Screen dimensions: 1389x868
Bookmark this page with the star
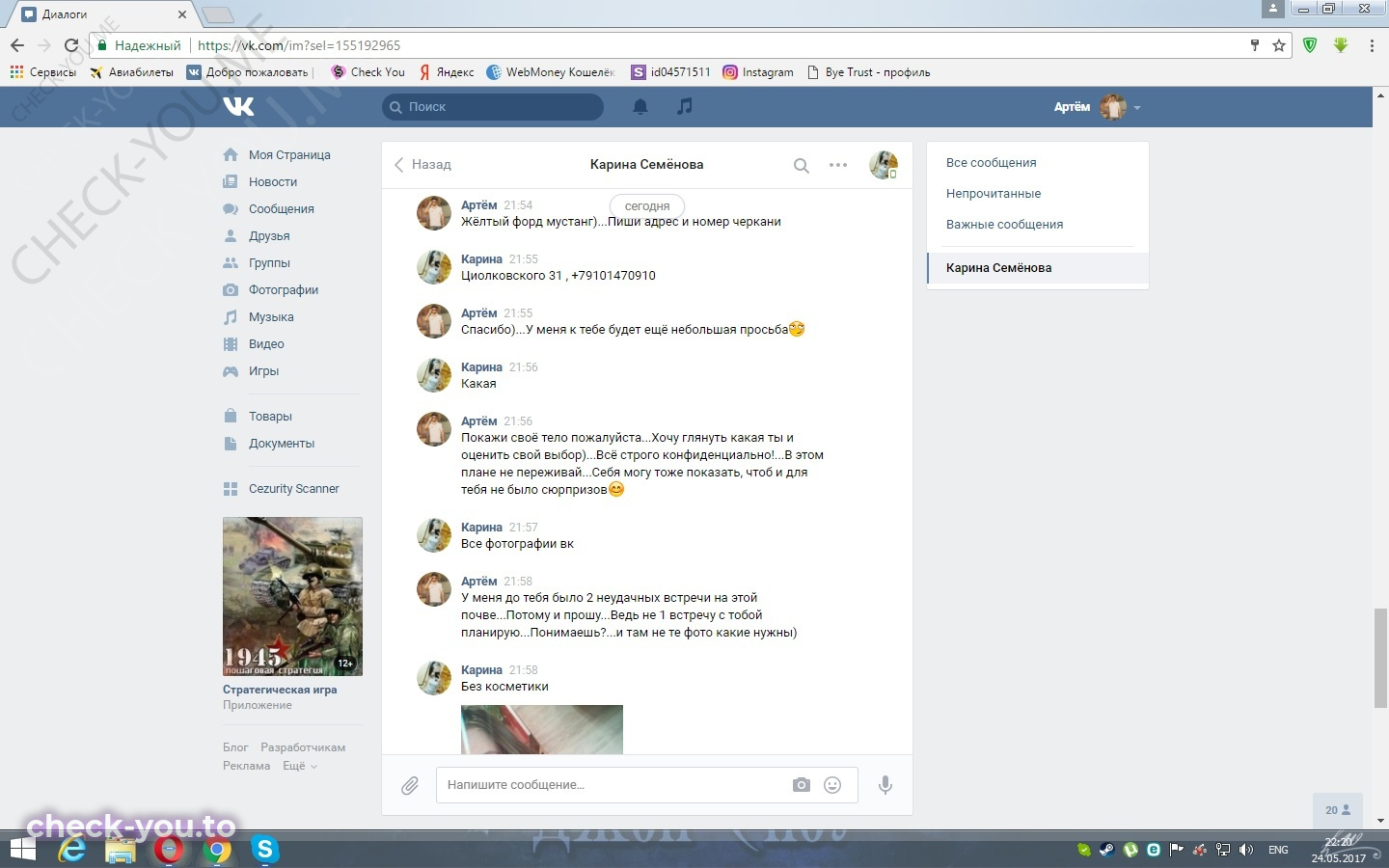coord(1279,45)
